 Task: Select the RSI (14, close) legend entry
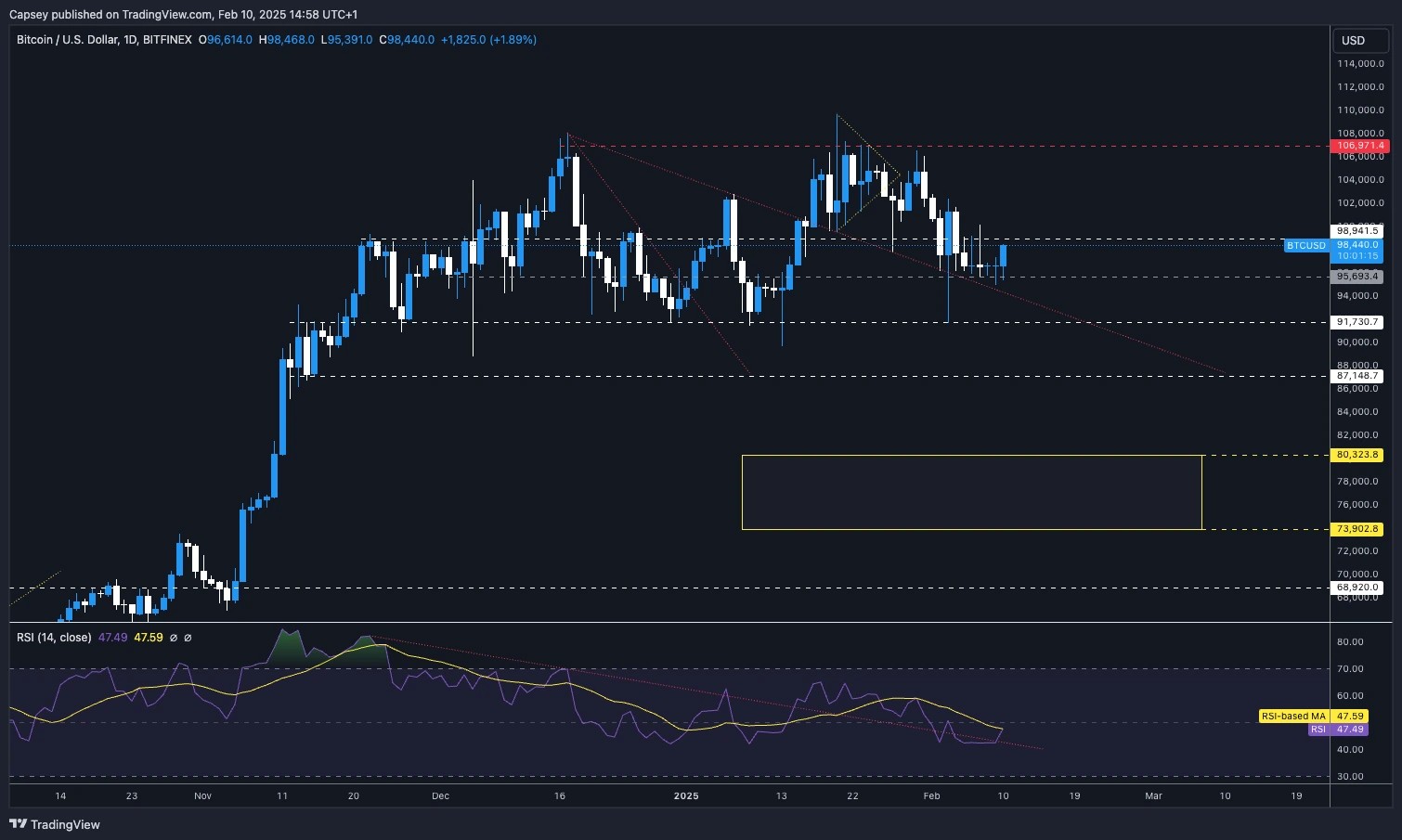(x=53, y=638)
